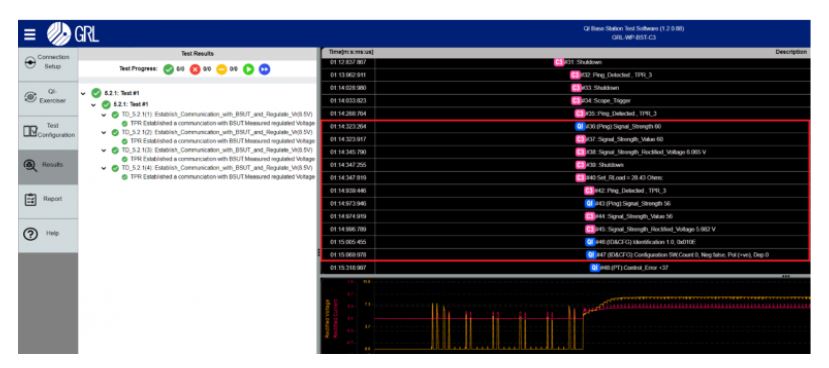The width and height of the screenshot is (829, 368).
Task: Toggle green passed-results filter icon
Action: [x=169, y=69]
